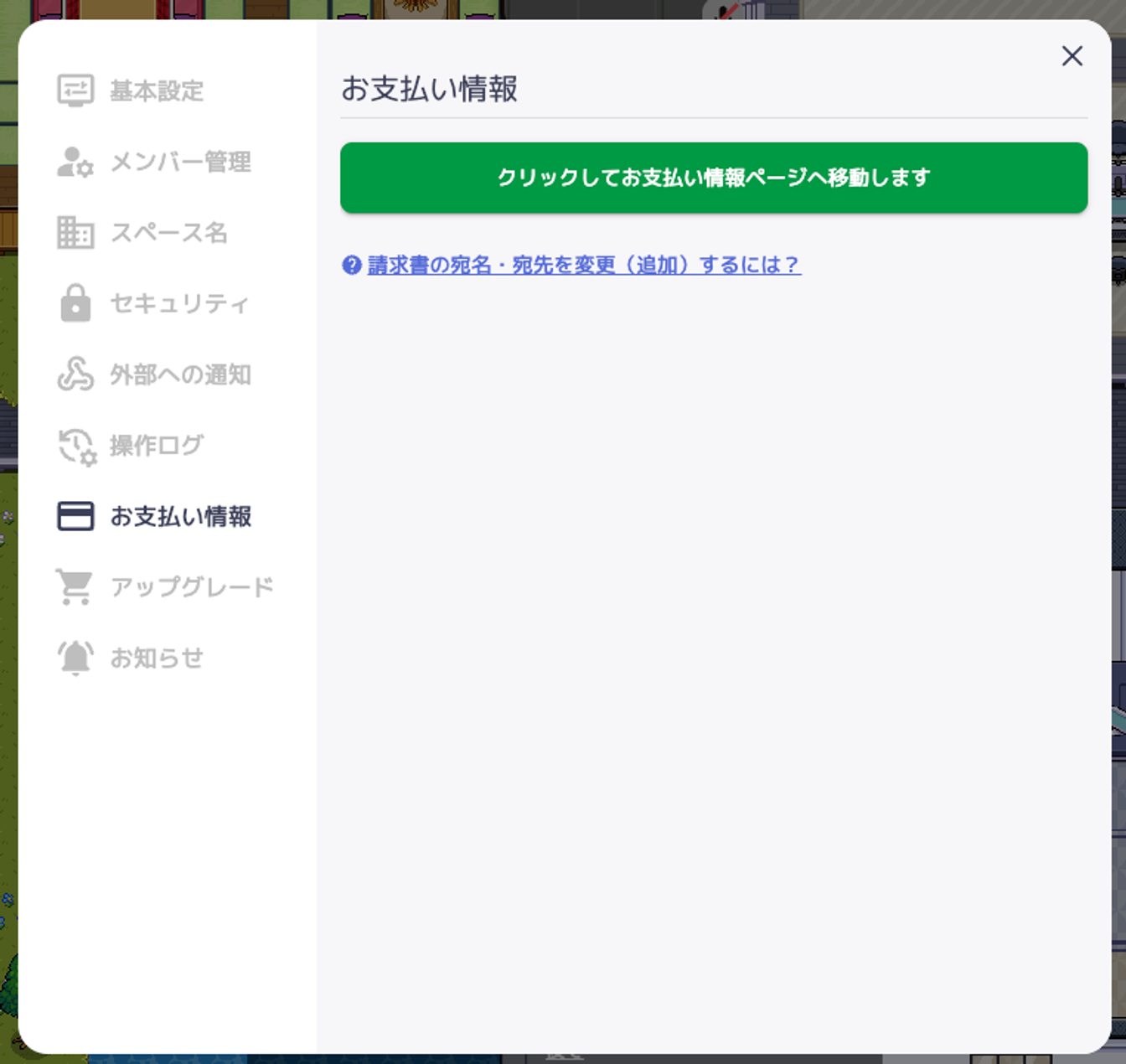Go to the スペース名 settings
The height and width of the screenshot is (1064, 1126).
pyautogui.click(x=169, y=232)
